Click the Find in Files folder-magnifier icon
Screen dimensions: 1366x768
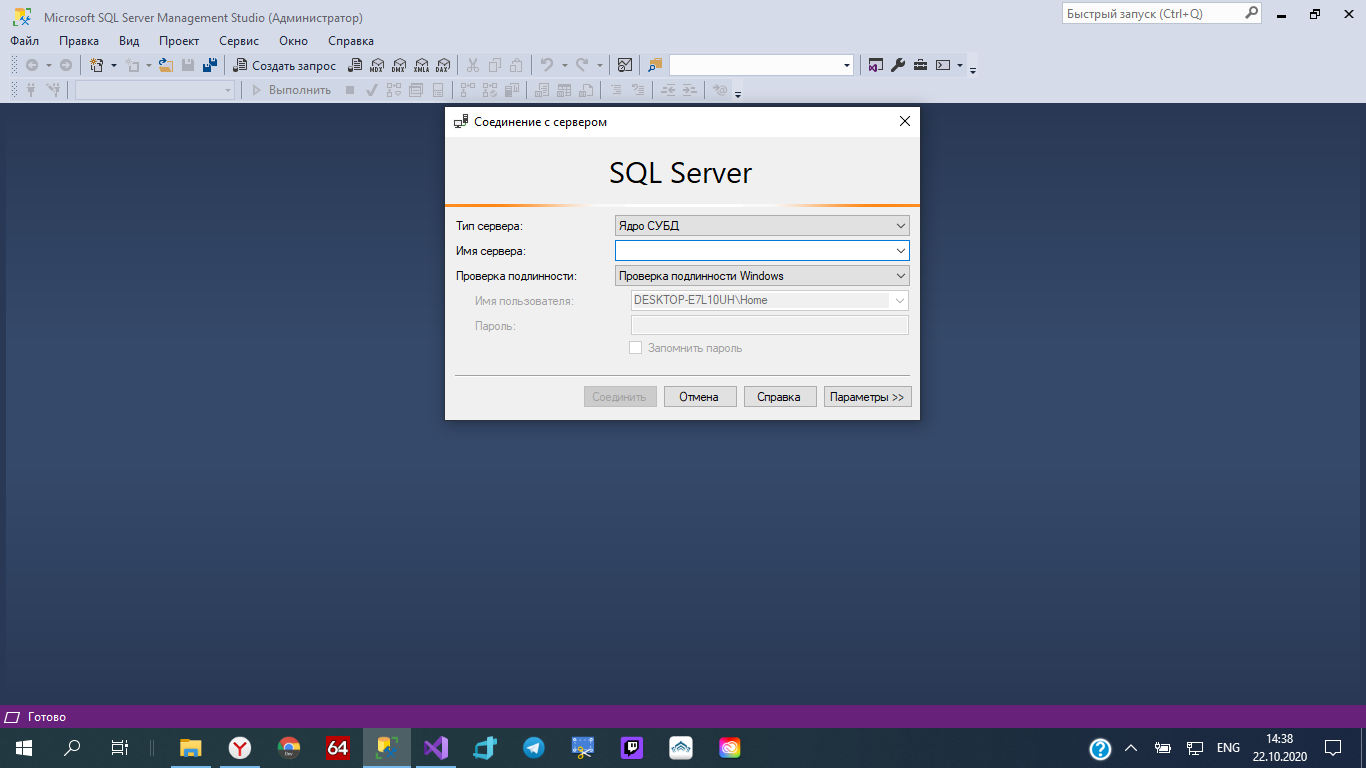(655, 65)
